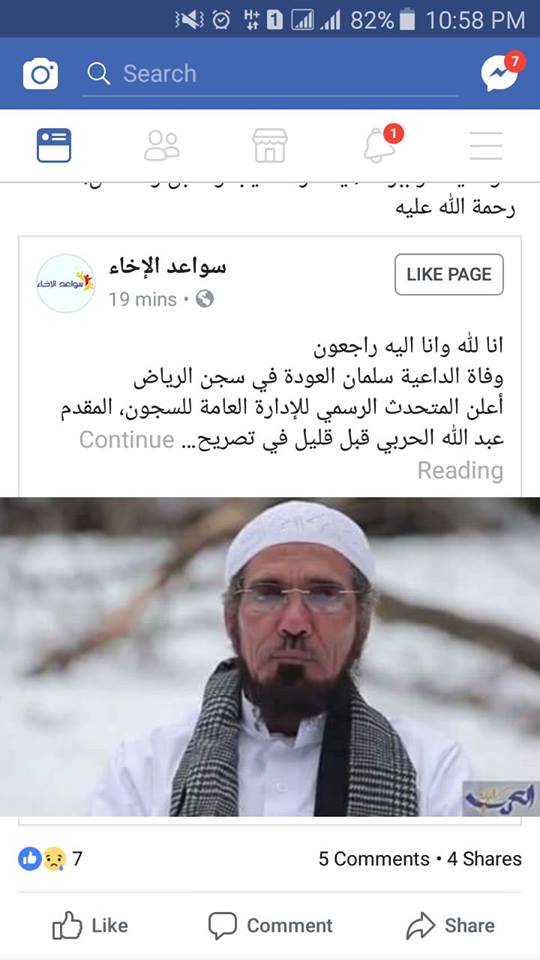View the 4 Shares link

(484, 859)
